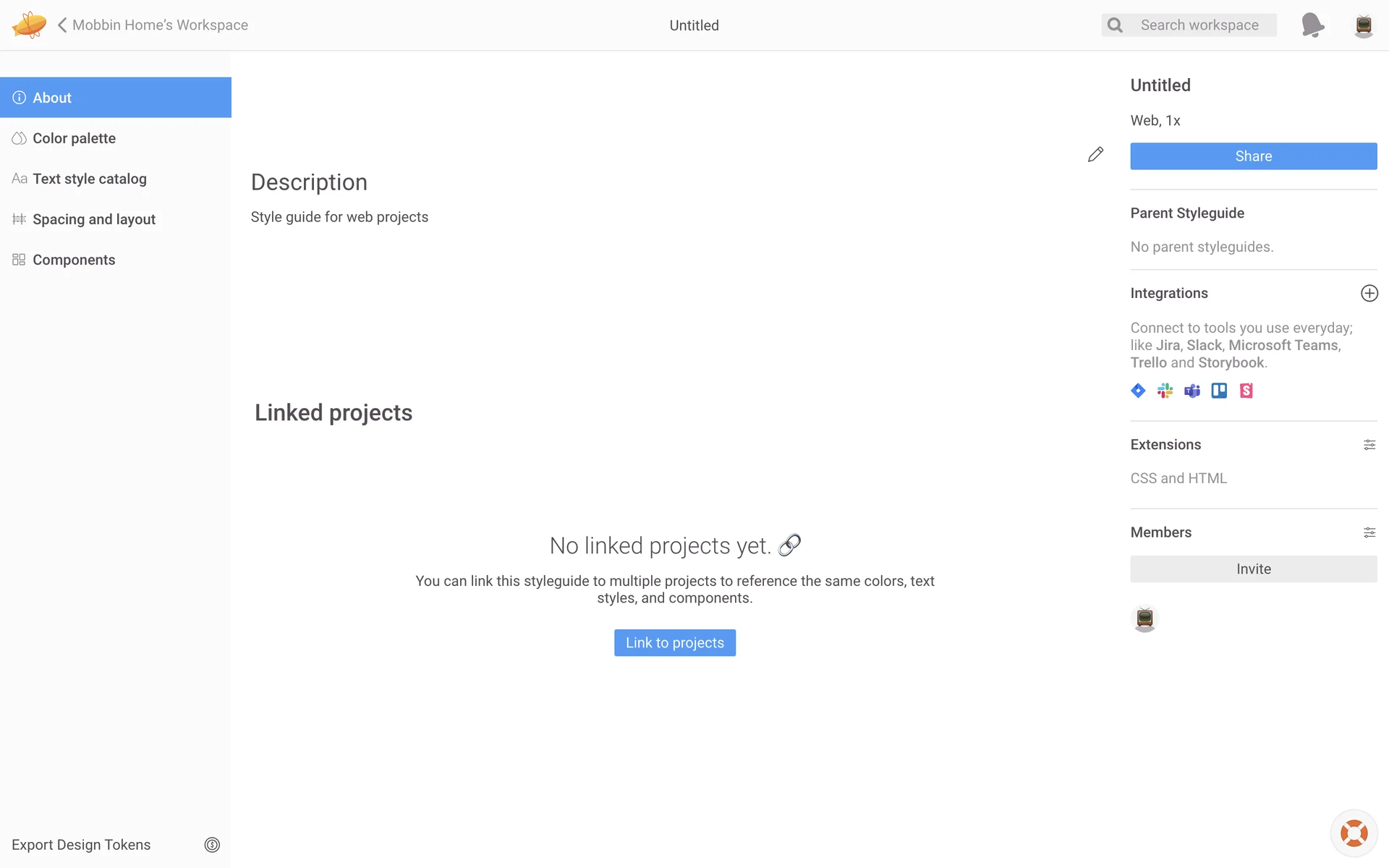Image resolution: width=1389 pixels, height=868 pixels.
Task: Click the Link to projects button
Action: [x=674, y=642]
